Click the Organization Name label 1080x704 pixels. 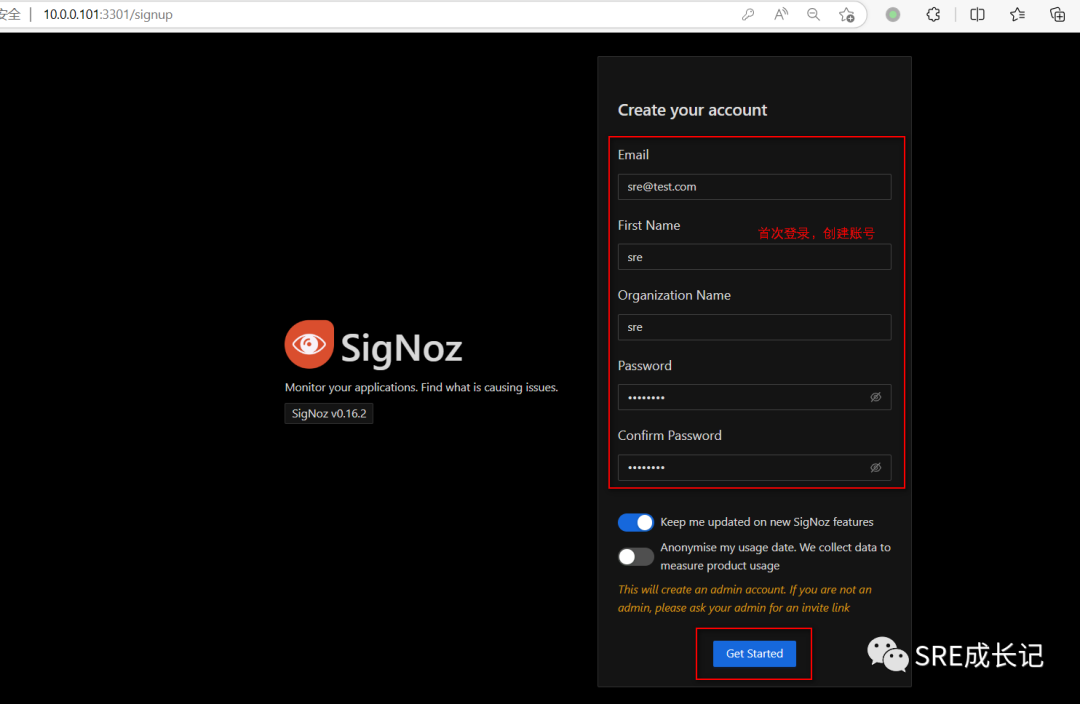pyautogui.click(x=674, y=295)
